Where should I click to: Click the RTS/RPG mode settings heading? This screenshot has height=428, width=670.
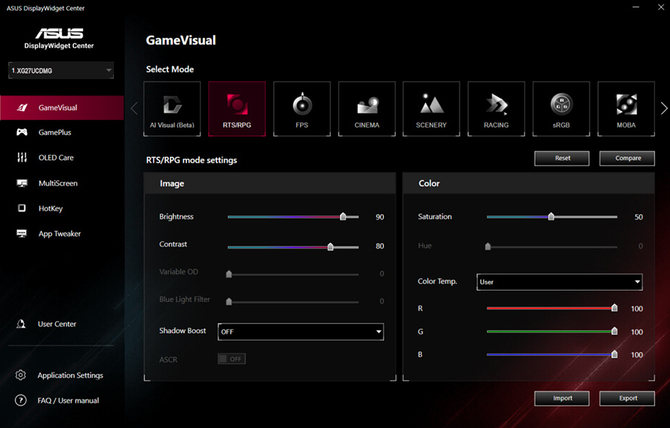pos(191,160)
